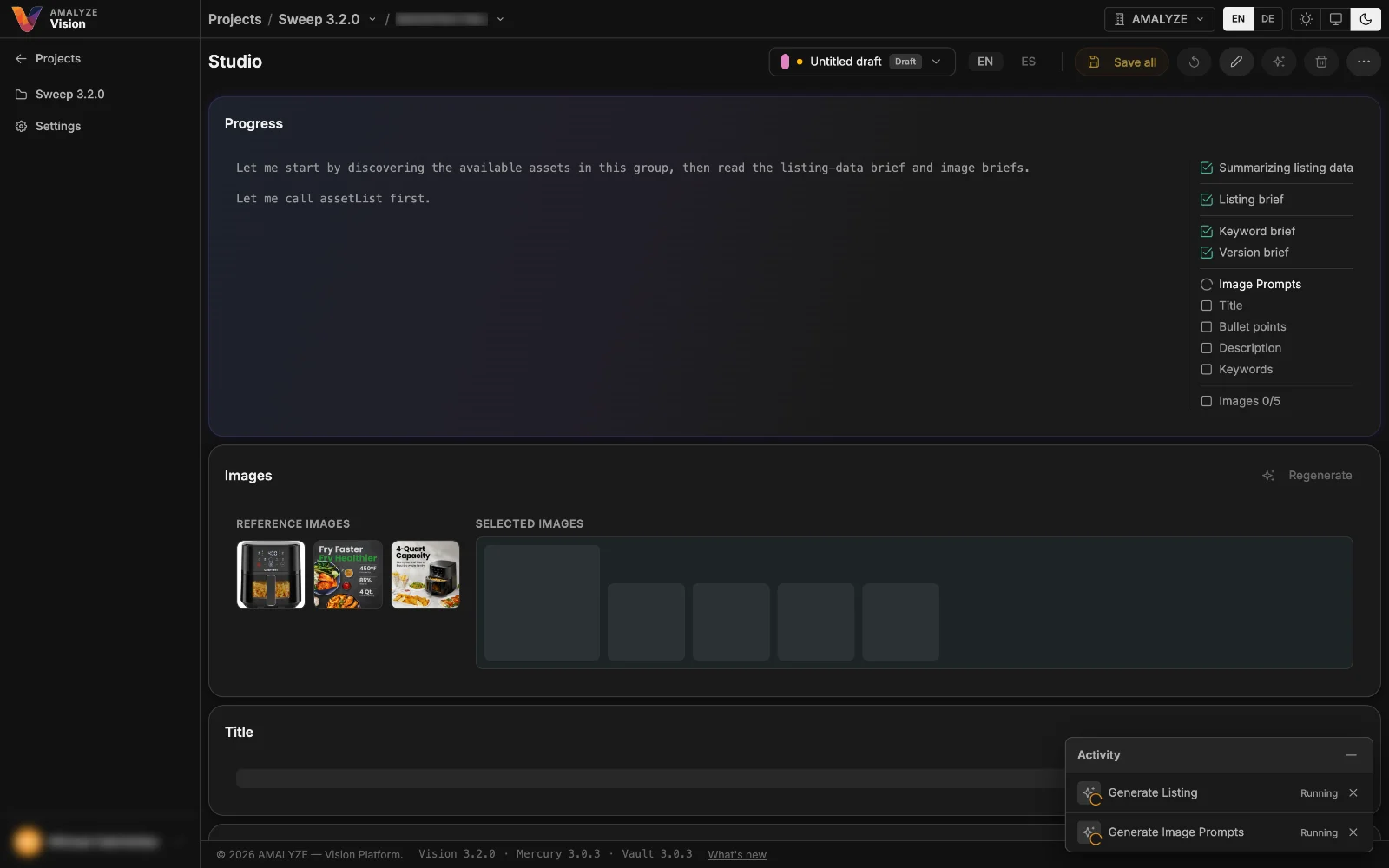The width and height of the screenshot is (1389, 868).
Task: Expand Sweep 3.2.0 breadcrumb dropdown
Action: [x=372, y=19]
